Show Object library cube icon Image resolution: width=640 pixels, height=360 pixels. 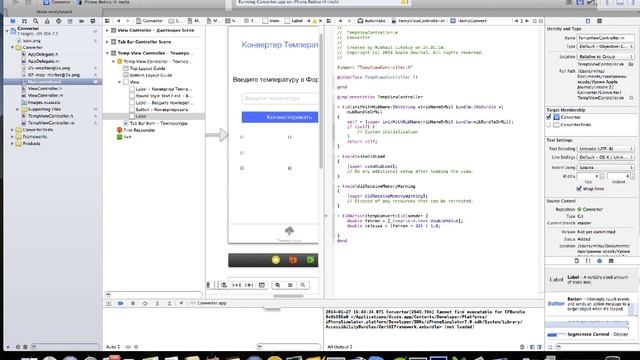point(600,261)
